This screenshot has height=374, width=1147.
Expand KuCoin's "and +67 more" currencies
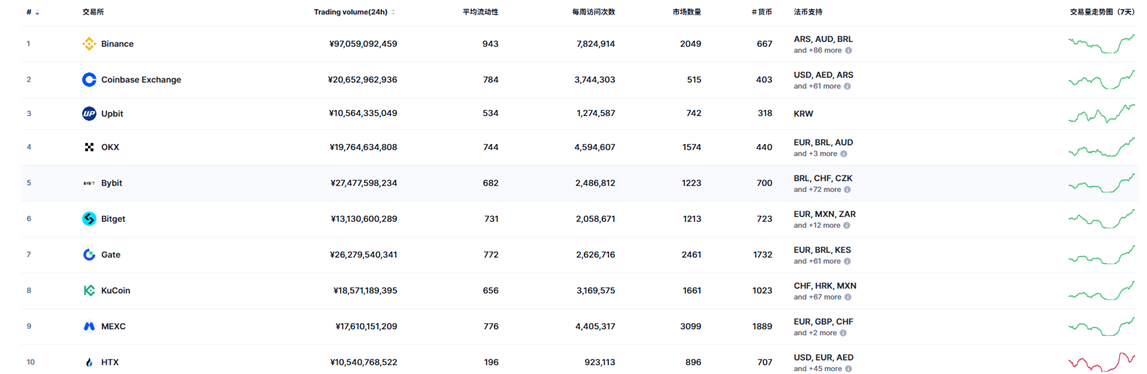point(817,297)
